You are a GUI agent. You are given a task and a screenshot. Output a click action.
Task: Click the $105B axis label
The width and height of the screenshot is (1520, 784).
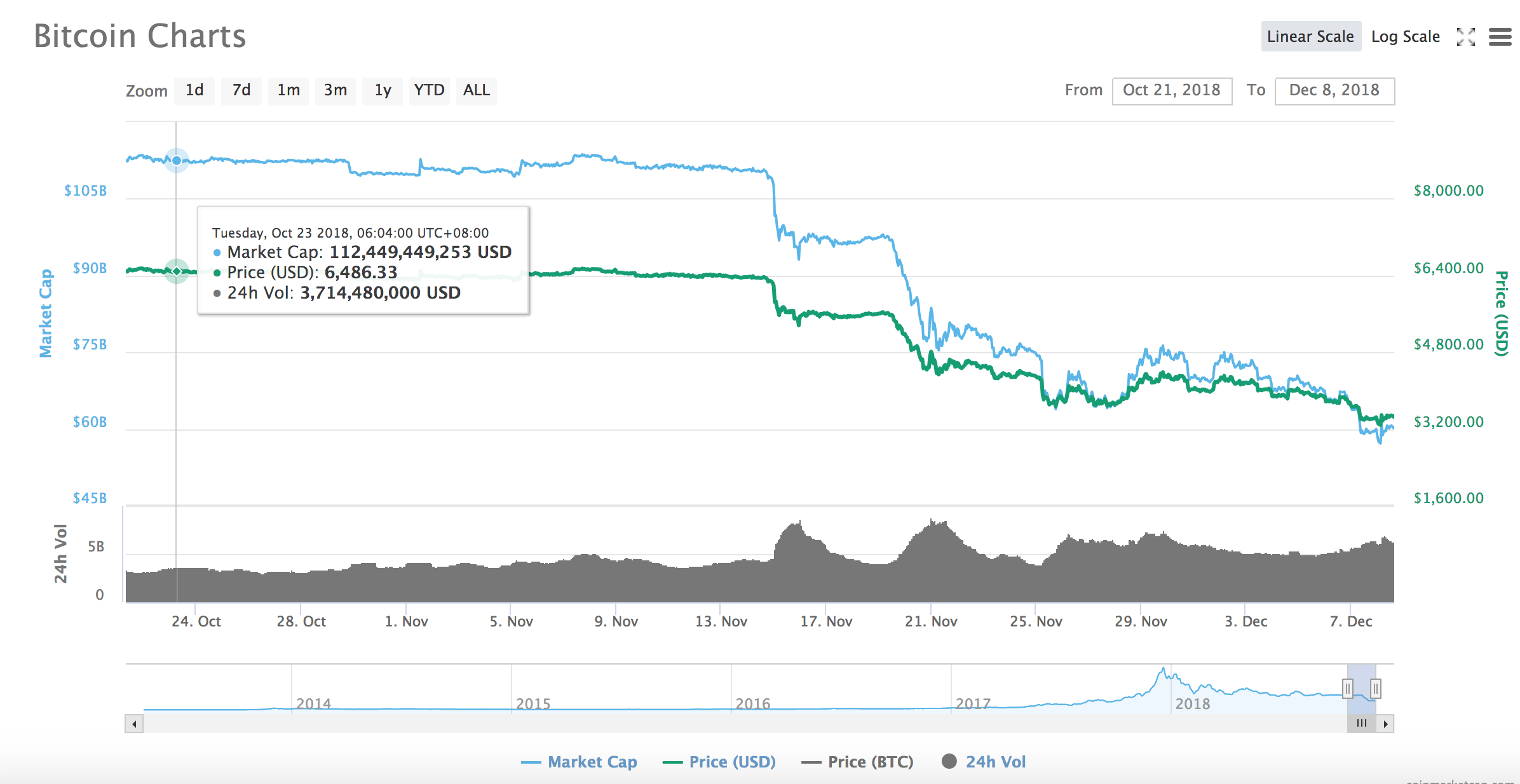point(85,191)
